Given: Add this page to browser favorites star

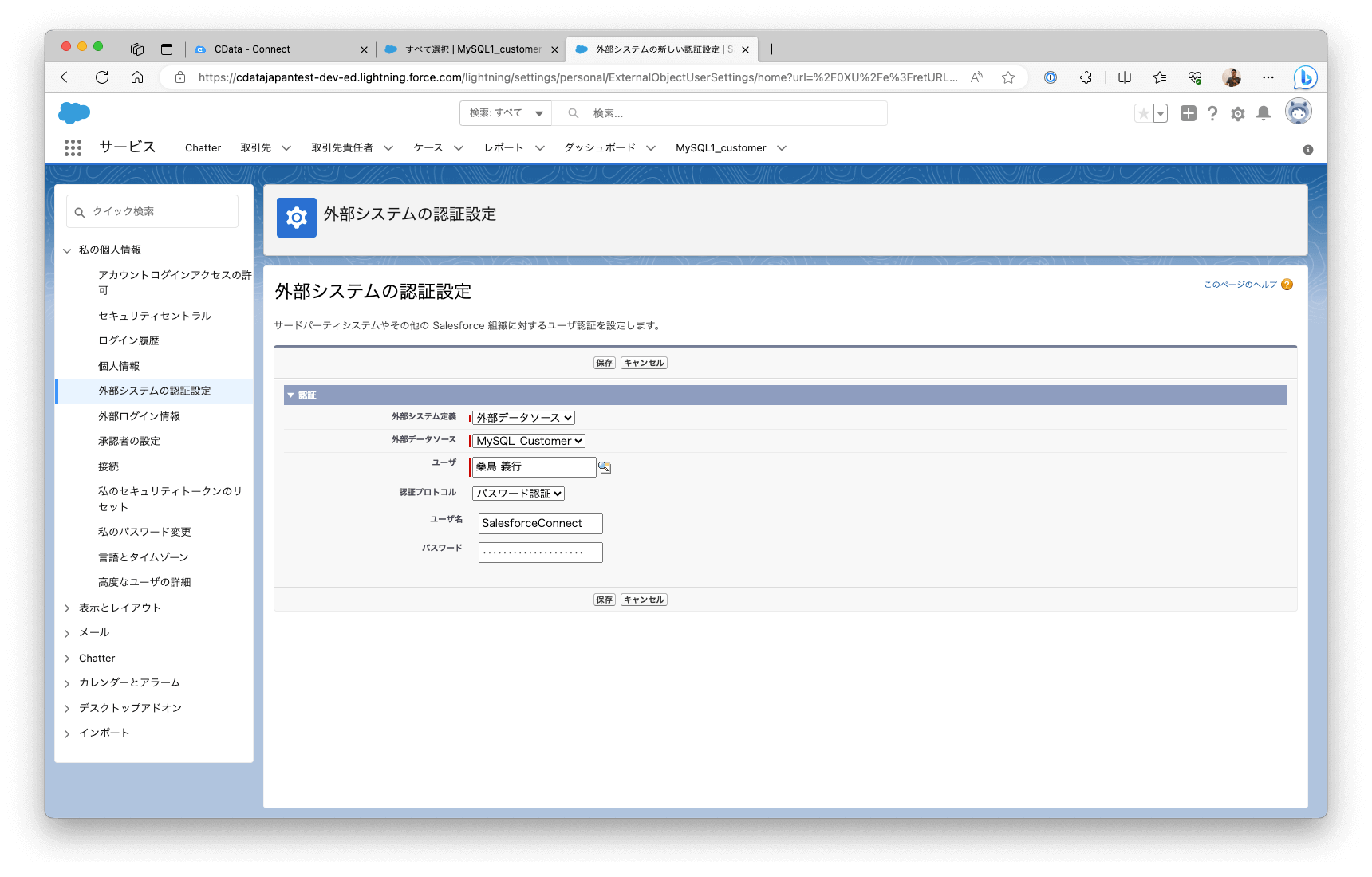Looking at the screenshot, I should (x=1008, y=77).
